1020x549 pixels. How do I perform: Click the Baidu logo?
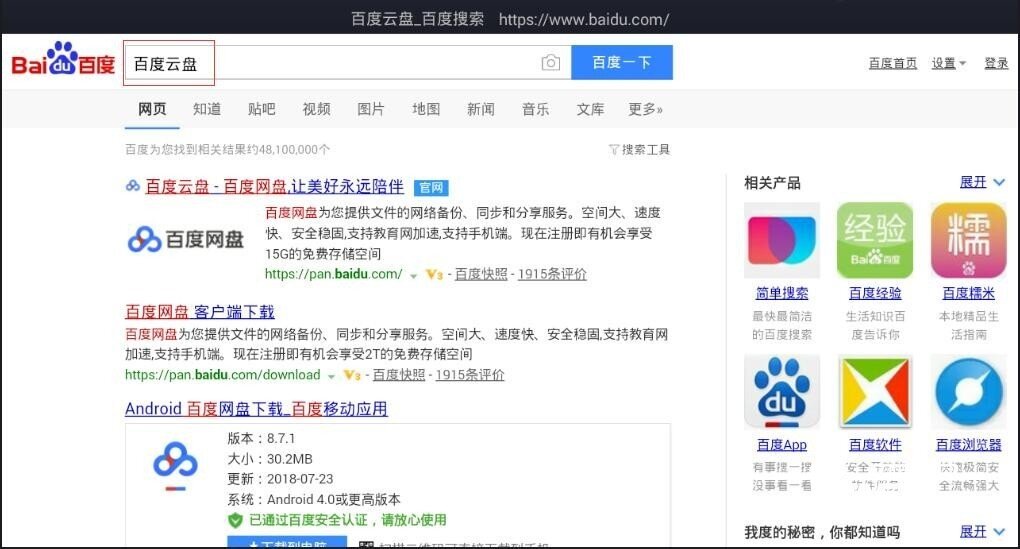(63, 60)
